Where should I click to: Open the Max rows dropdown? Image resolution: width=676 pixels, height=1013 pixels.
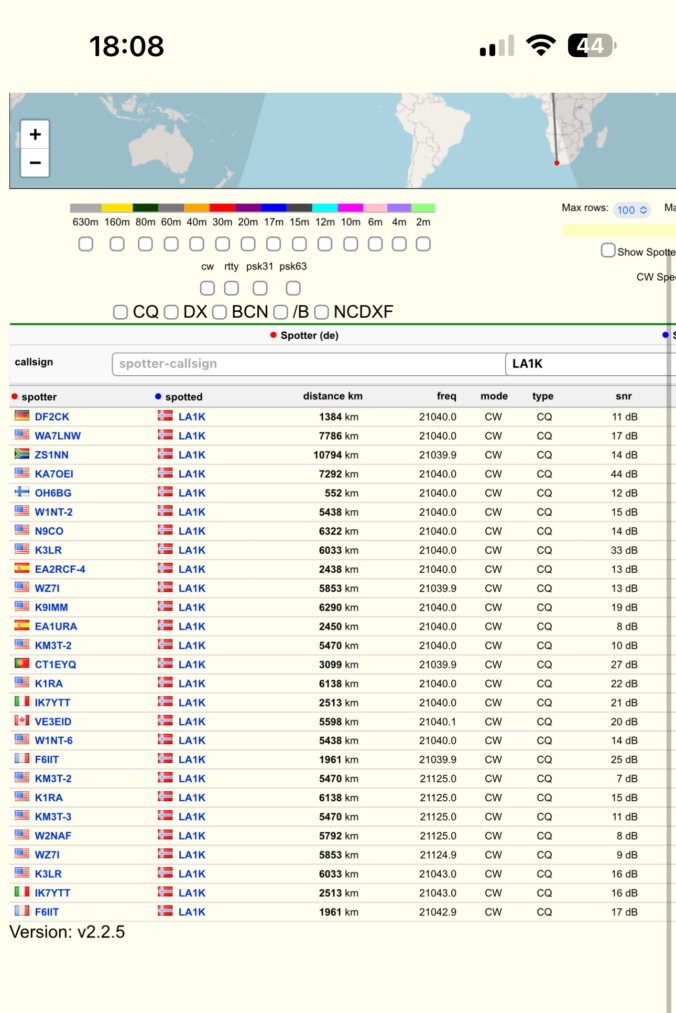click(632, 210)
